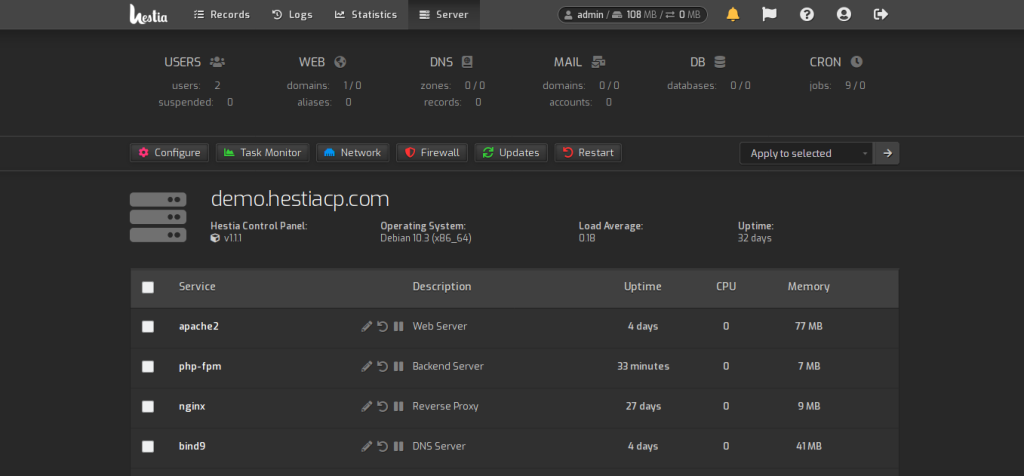Open the help question mark icon
The width and height of the screenshot is (1024, 476).
pyautogui.click(x=807, y=14)
